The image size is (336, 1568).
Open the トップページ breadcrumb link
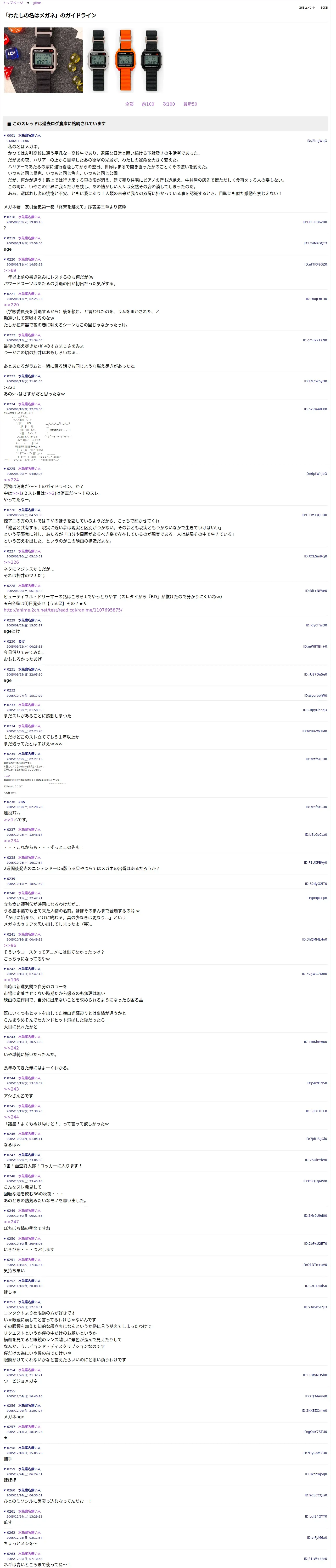pyautogui.click(x=13, y=3)
